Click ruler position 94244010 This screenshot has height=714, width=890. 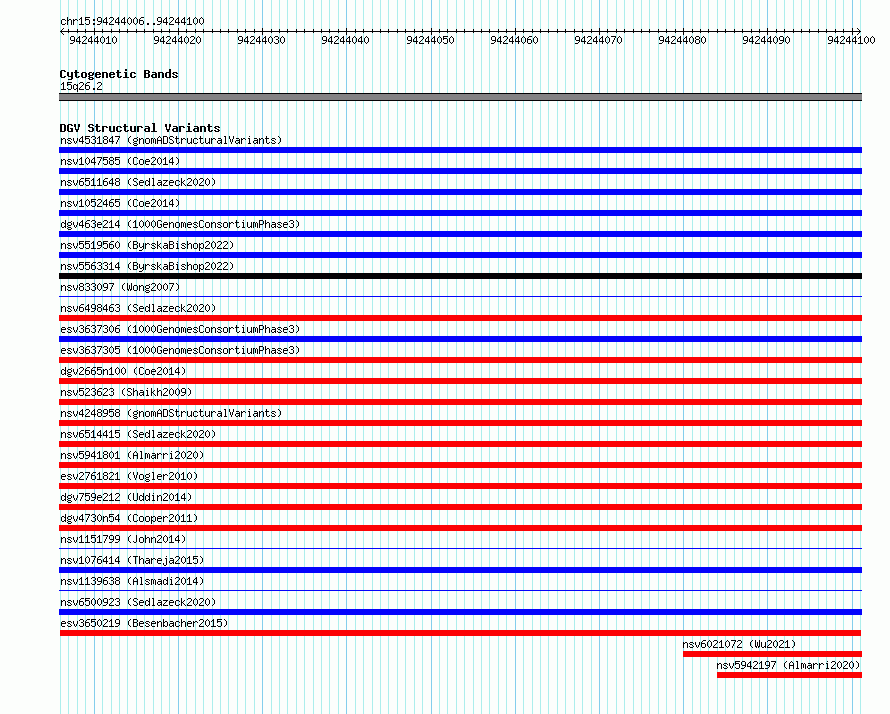coord(93,40)
